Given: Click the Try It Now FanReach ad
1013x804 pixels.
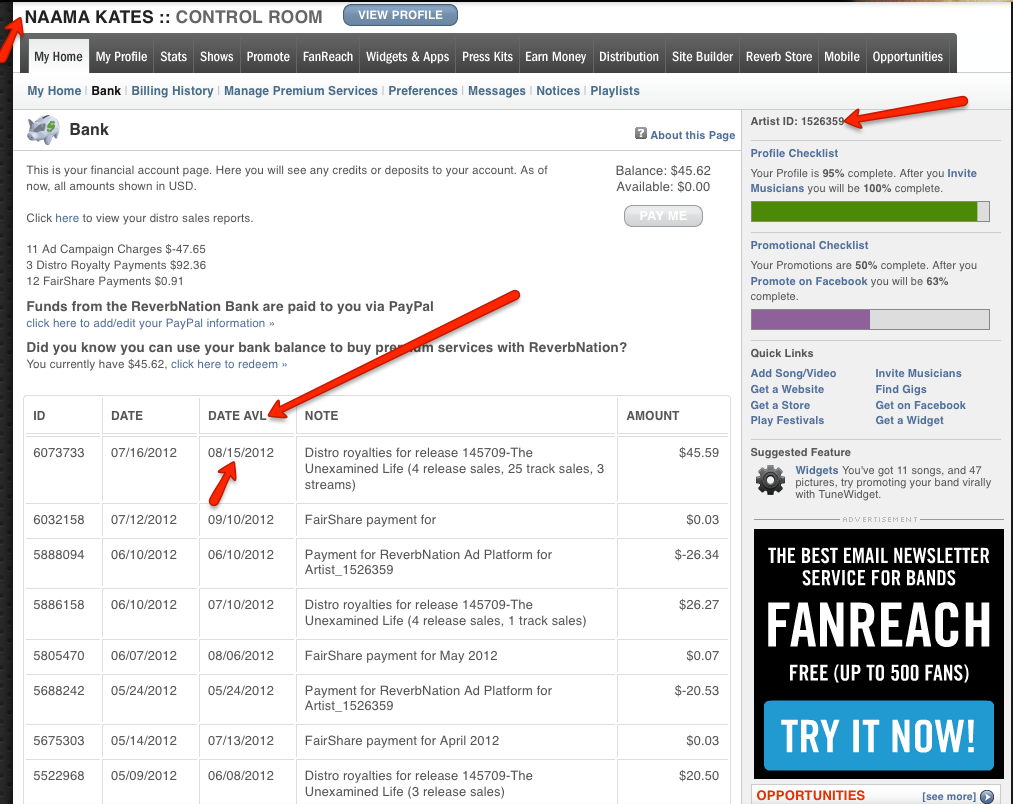Looking at the screenshot, I should pos(878,736).
